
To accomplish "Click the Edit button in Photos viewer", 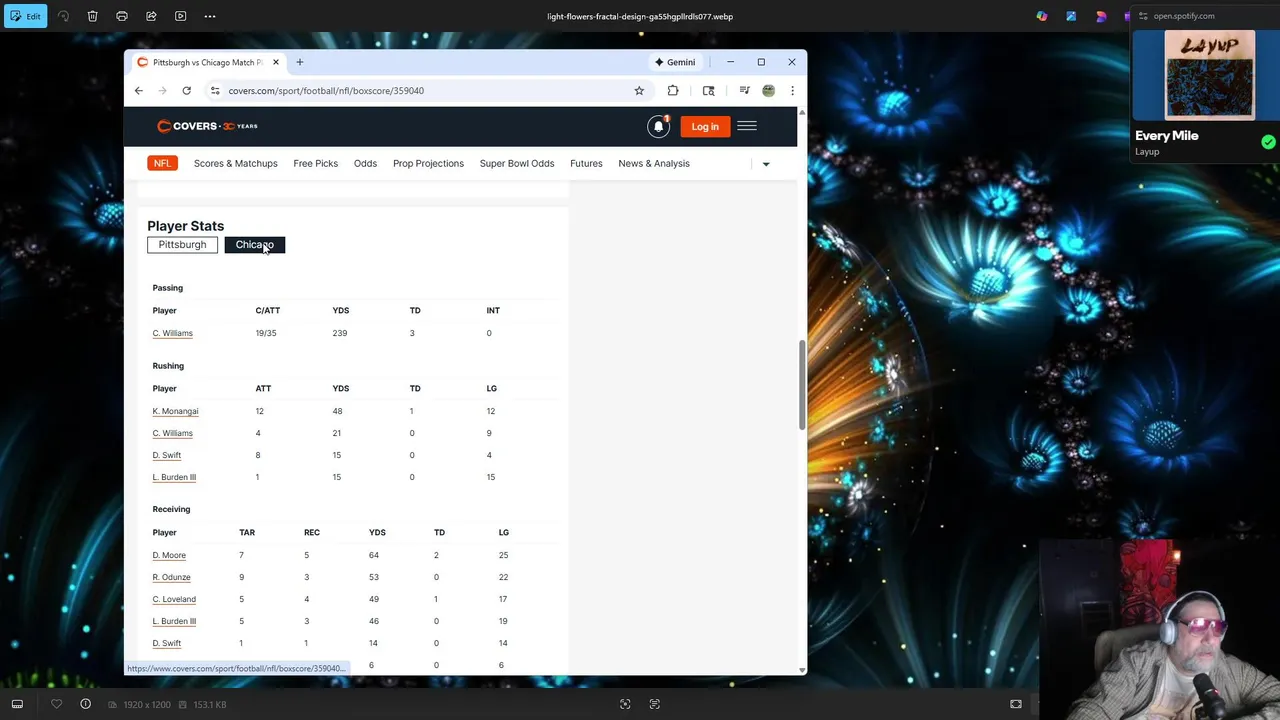I will coord(25,16).
